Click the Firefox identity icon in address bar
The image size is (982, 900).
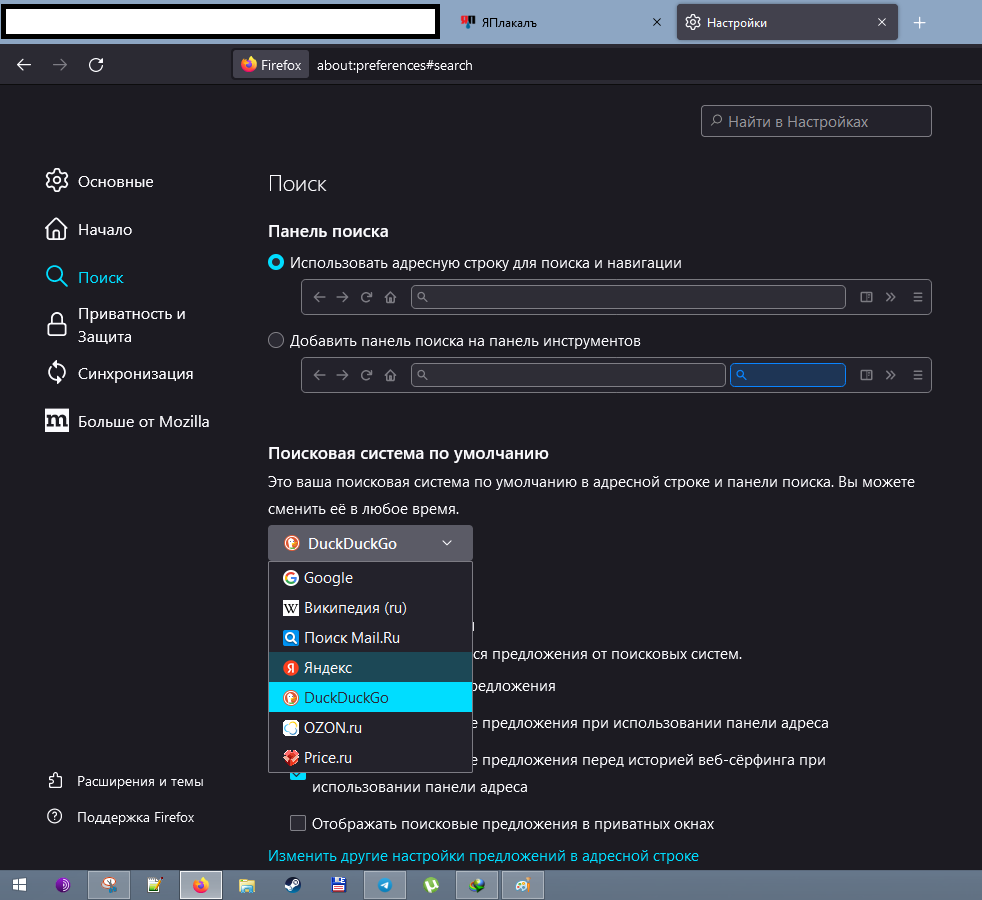tap(271, 65)
